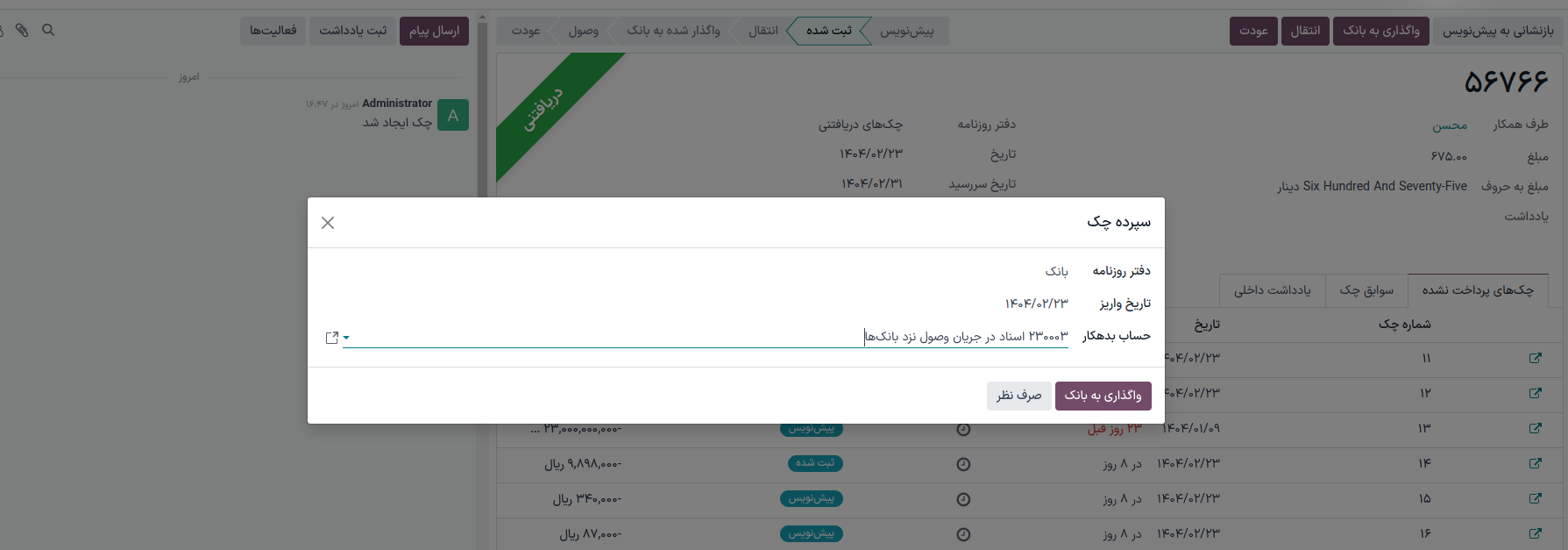Click activity clock icon on check 14 row
Viewport: 1568px width, 550px height.
point(963,464)
